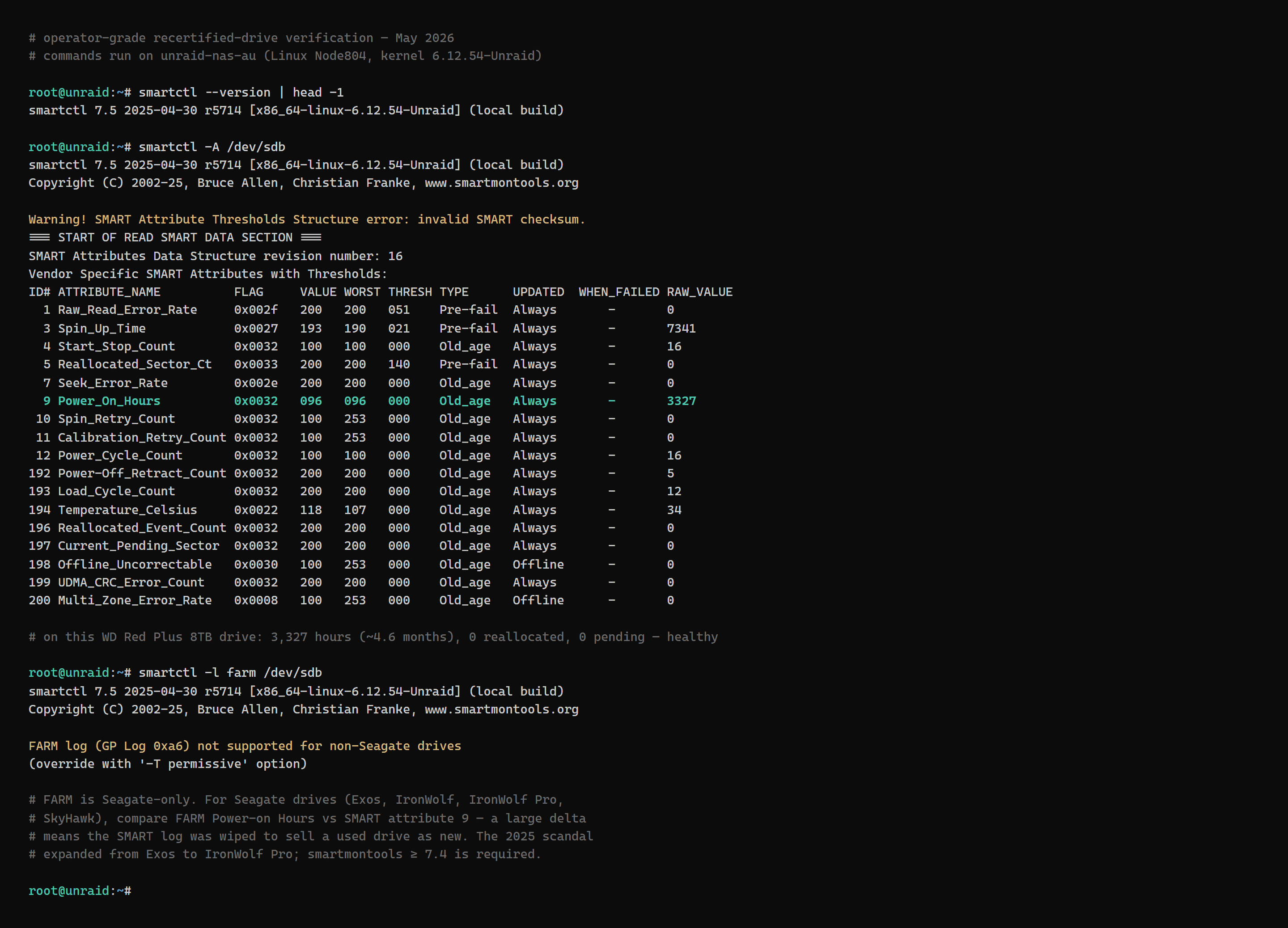Click the Start_Stop_Count attribute name

(116, 346)
